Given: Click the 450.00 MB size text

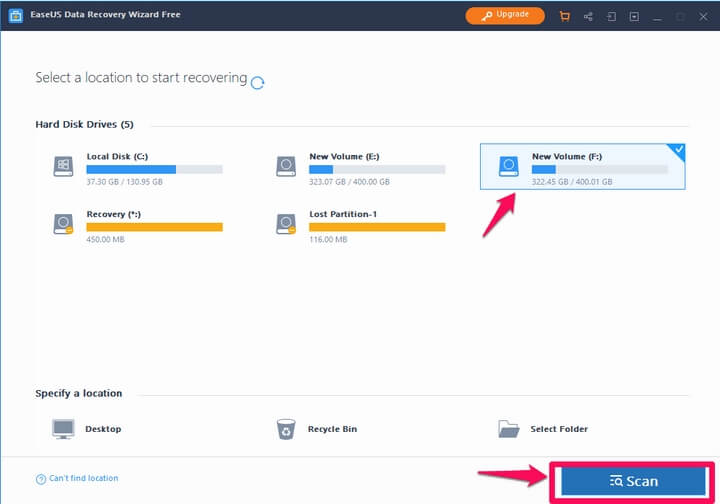Looking at the screenshot, I should coord(105,240).
